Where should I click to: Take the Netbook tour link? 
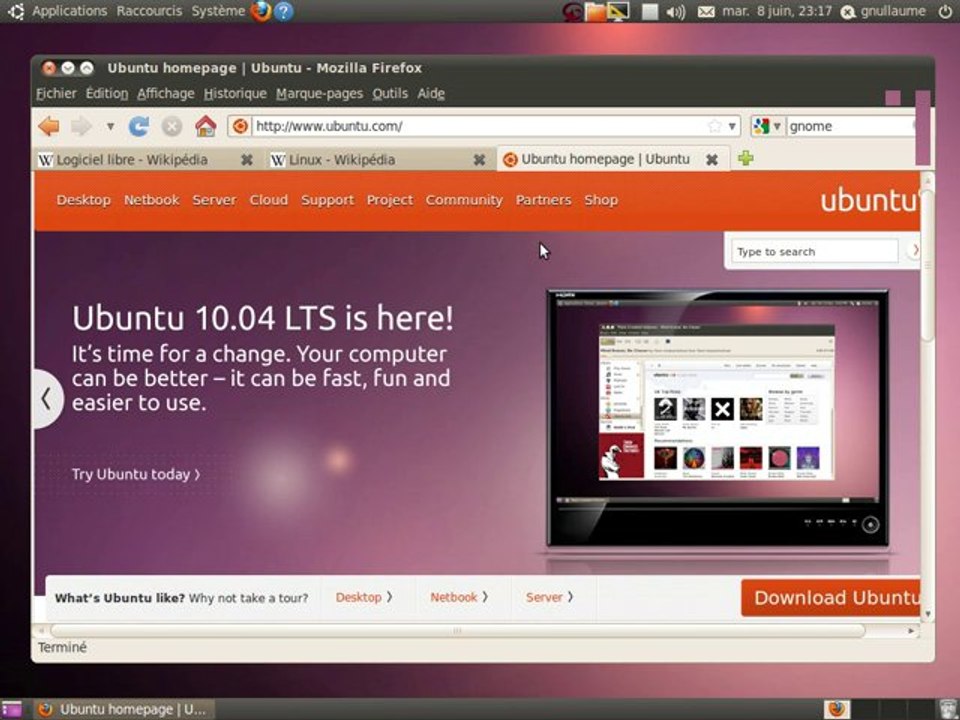459,597
